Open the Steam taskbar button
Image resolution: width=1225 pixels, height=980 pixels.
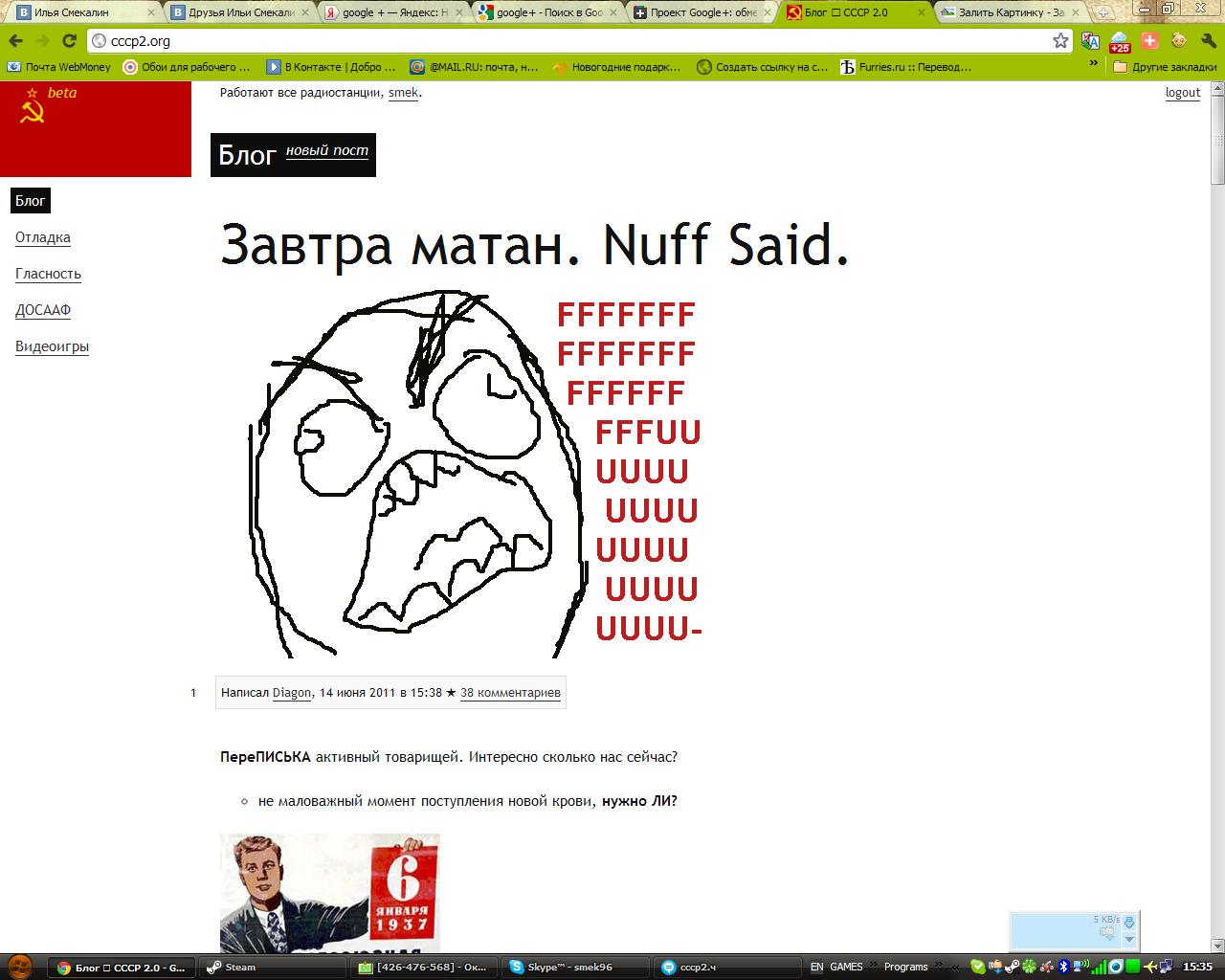[275, 967]
